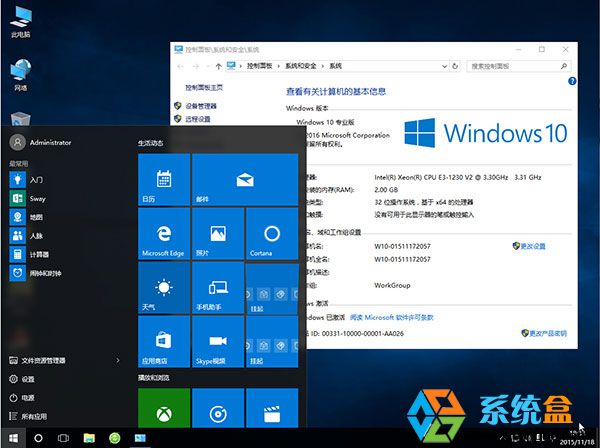Open 网络 network desktop icon
The image size is (600, 448).
click(x=21, y=75)
